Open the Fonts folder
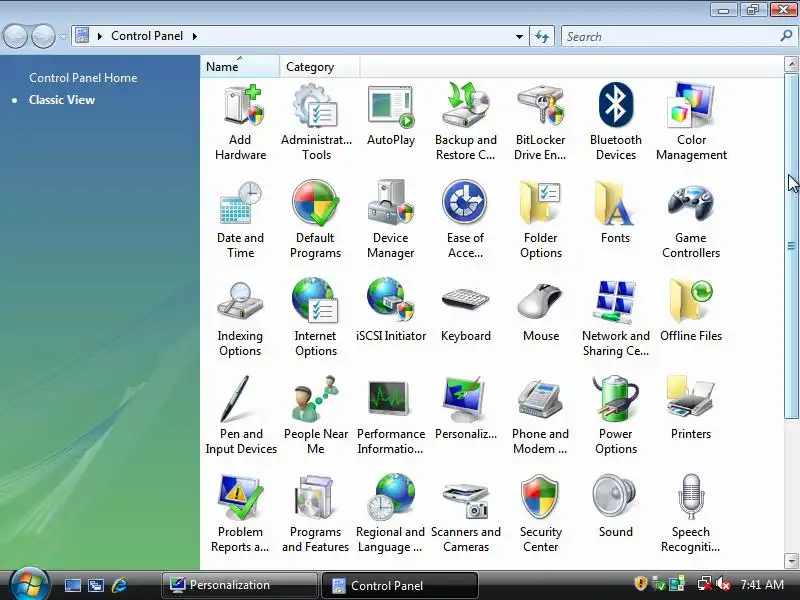Image resolution: width=800 pixels, height=600 pixels. [615, 213]
